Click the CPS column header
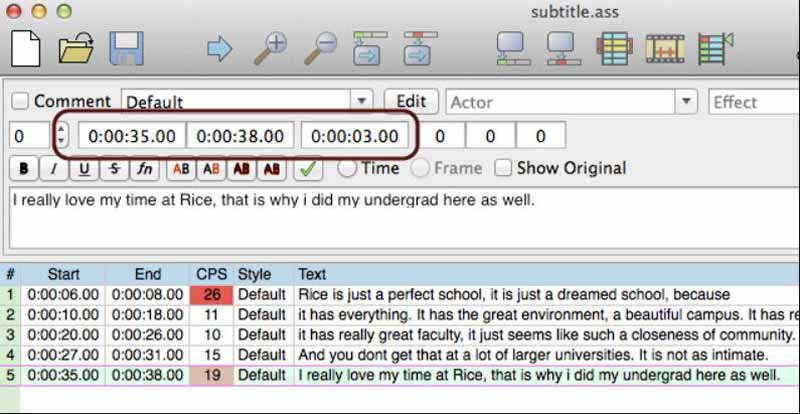The height and width of the screenshot is (414, 800). coord(212,275)
